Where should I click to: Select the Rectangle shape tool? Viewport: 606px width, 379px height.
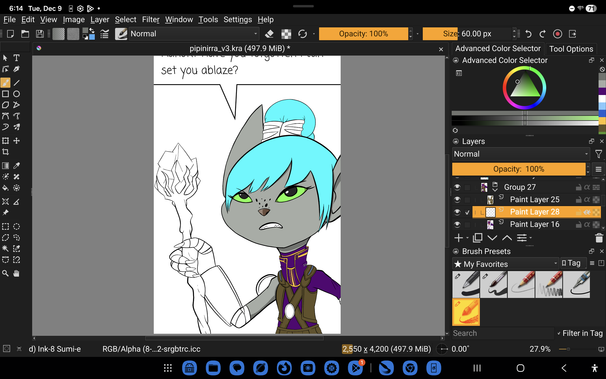[x=5, y=94]
